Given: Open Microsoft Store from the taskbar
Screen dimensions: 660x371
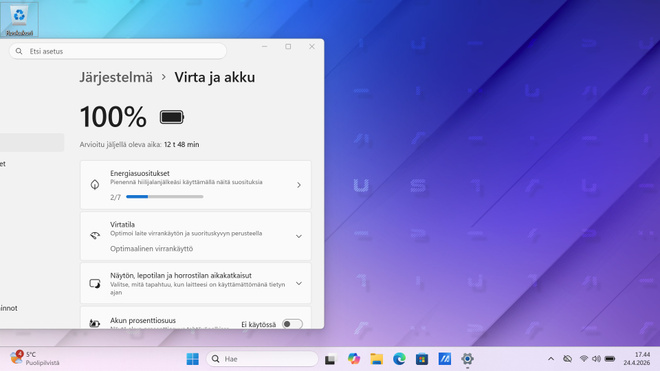Looking at the screenshot, I should 422,359.
